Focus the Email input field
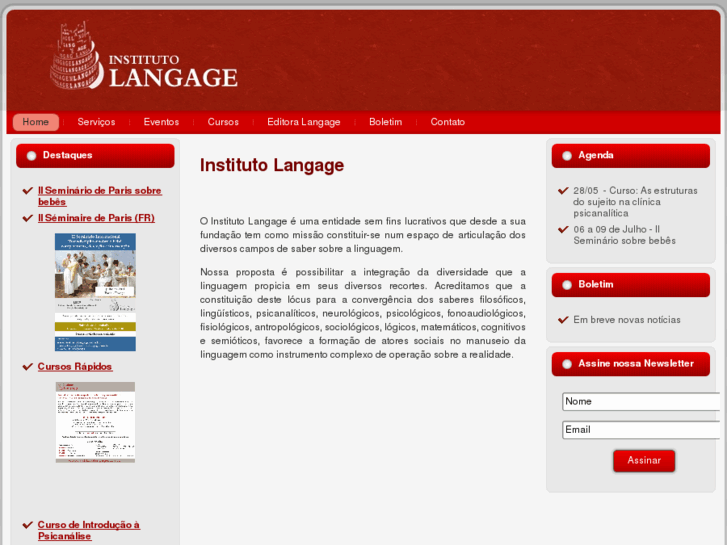Screen dimensions: 727x545 [641, 430]
